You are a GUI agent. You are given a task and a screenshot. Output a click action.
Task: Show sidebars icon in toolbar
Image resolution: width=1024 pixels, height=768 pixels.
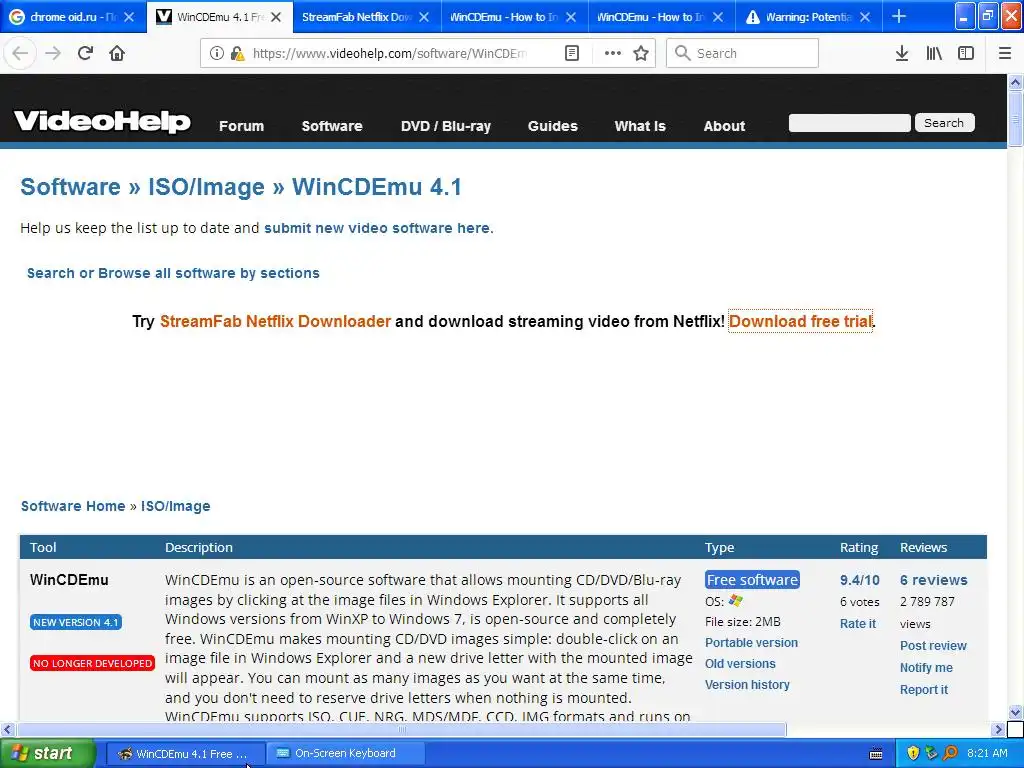[x=966, y=53]
